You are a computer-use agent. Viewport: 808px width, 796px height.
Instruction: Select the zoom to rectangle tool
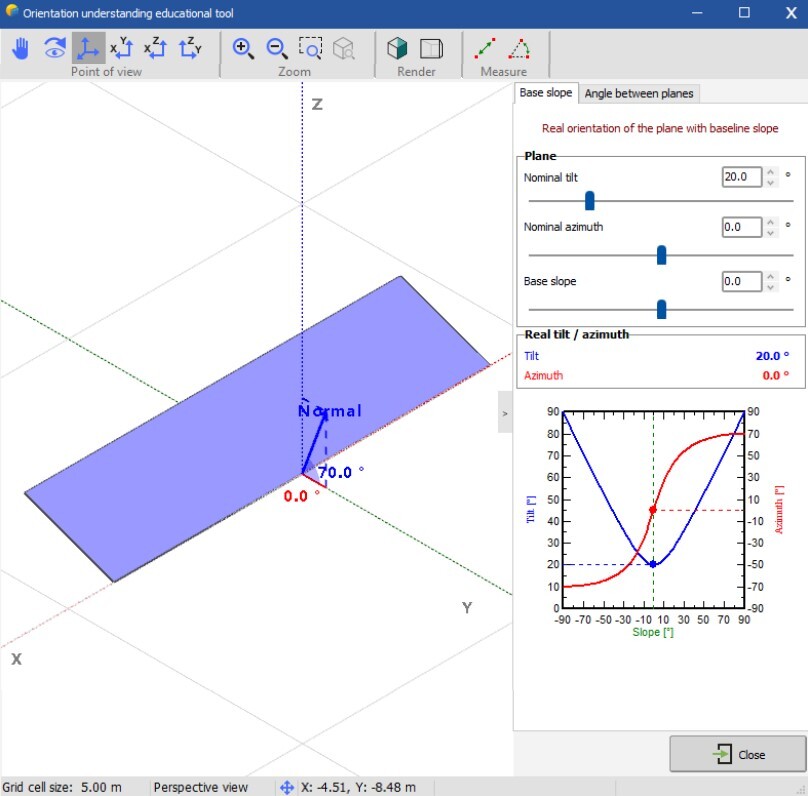pyautogui.click(x=311, y=48)
